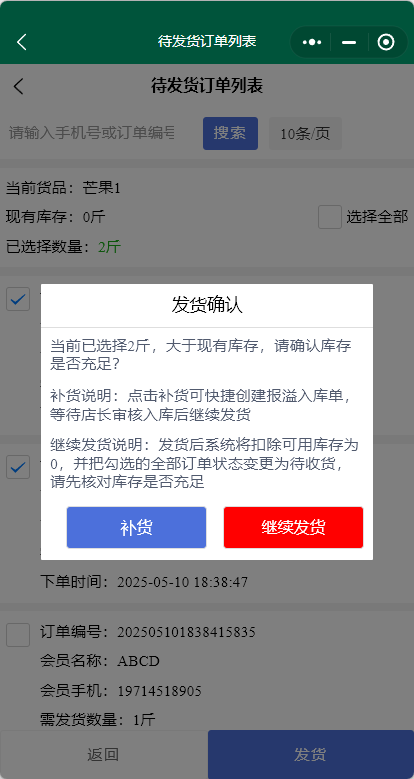Click the order number 202505101838415835 text
Viewport: 414px width, 779px height.
pyautogui.click(x=186, y=632)
